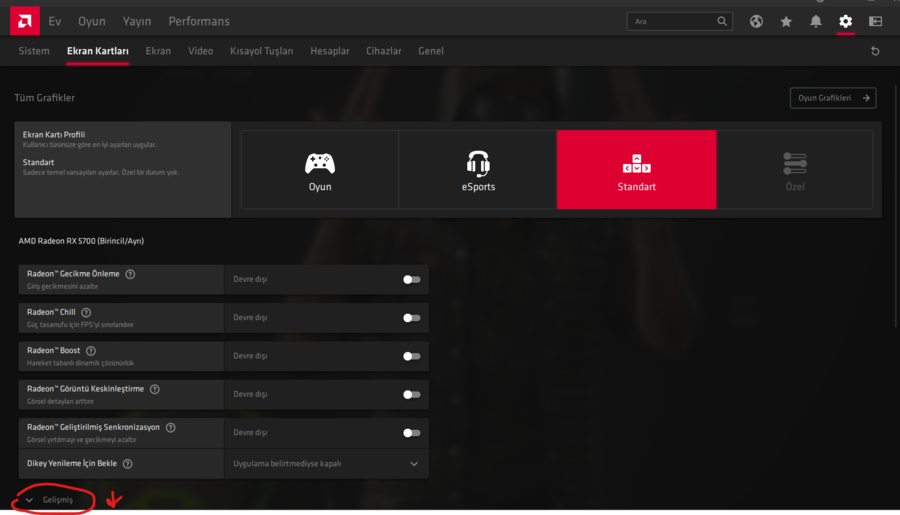Enable Radeon Geliştirilmiş Senkronizasyon toggle

click(412, 433)
